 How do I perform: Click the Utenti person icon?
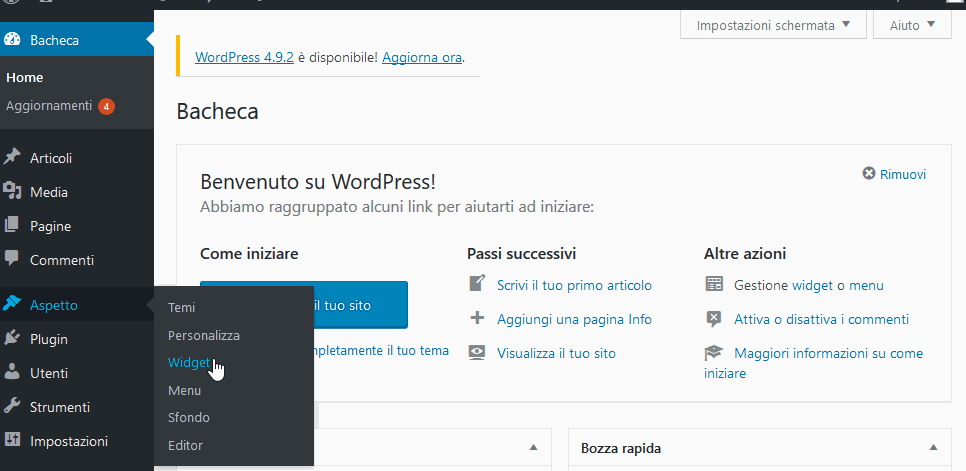tap(11, 372)
